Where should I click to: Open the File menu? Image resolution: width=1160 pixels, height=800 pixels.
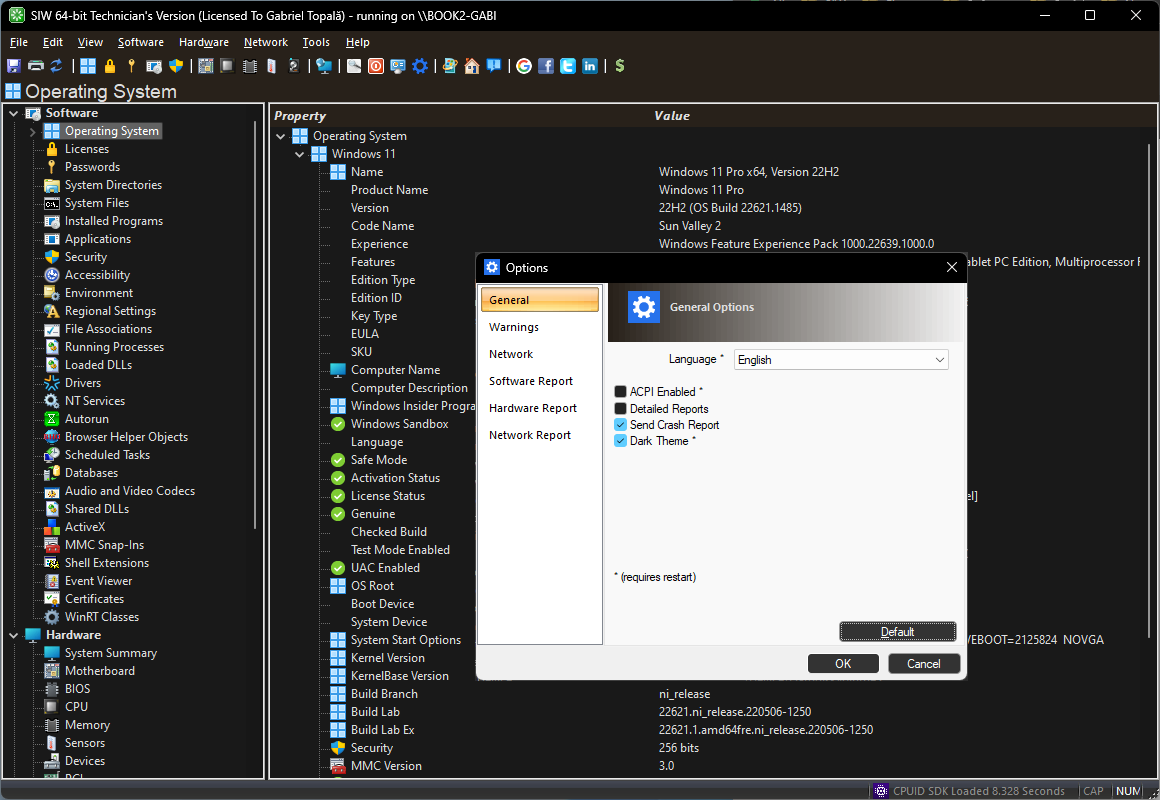pos(18,42)
